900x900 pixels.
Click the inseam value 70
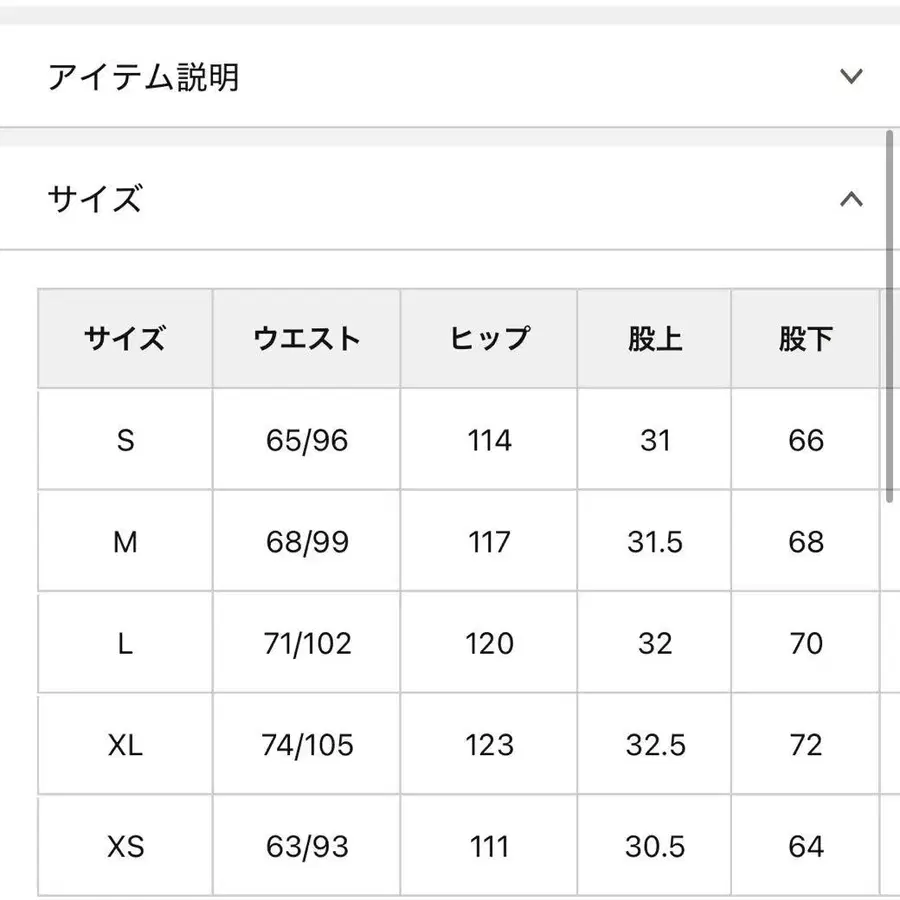point(805,644)
